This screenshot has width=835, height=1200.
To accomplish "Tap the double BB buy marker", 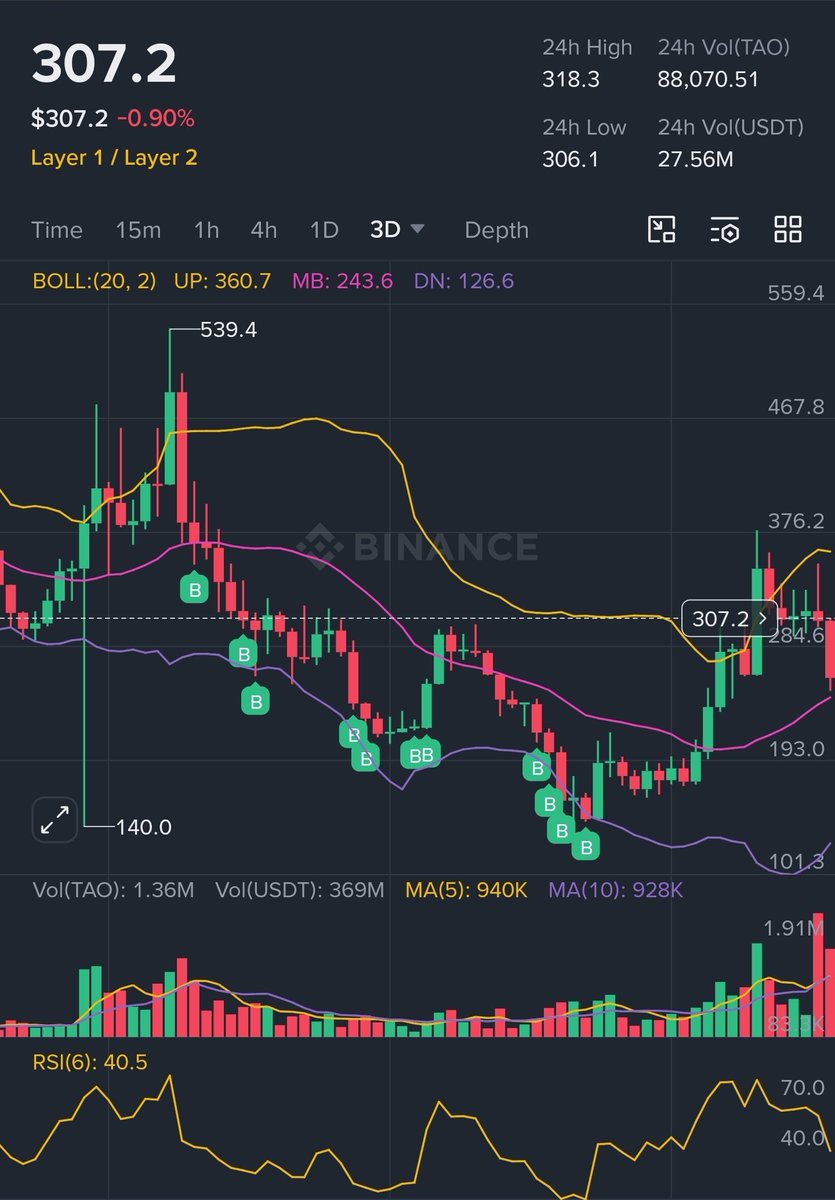I will [x=421, y=753].
